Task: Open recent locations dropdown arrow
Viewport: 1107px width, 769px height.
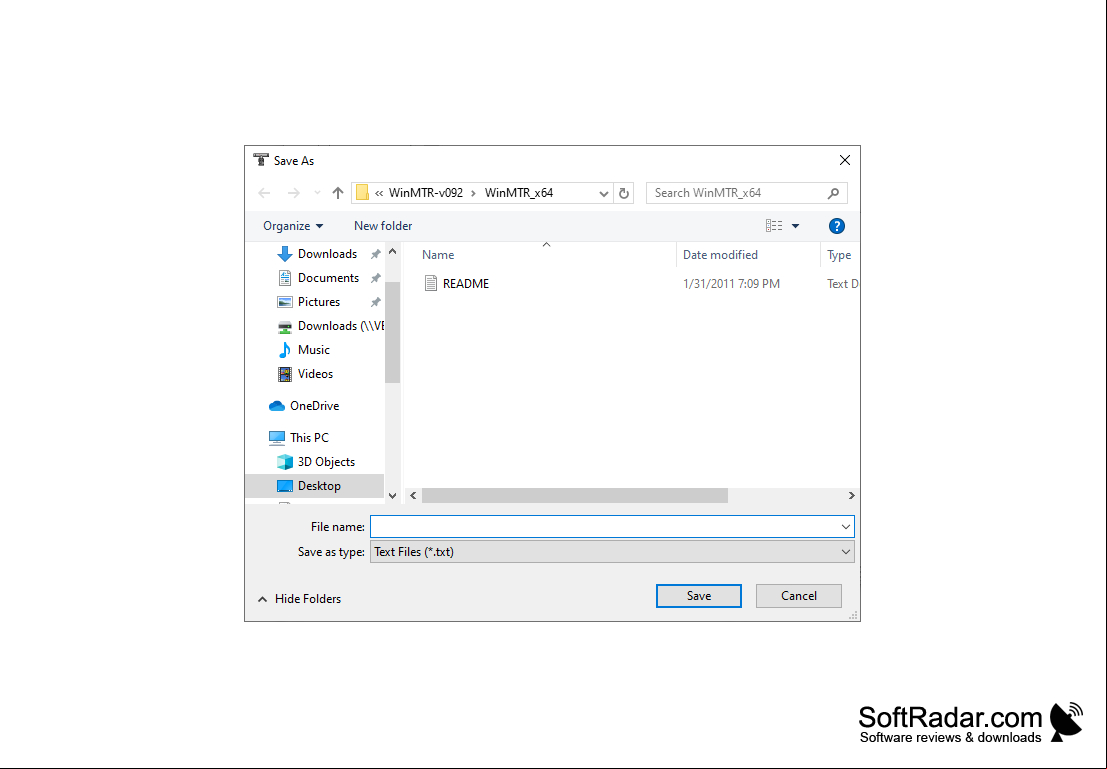Action: point(317,193)
